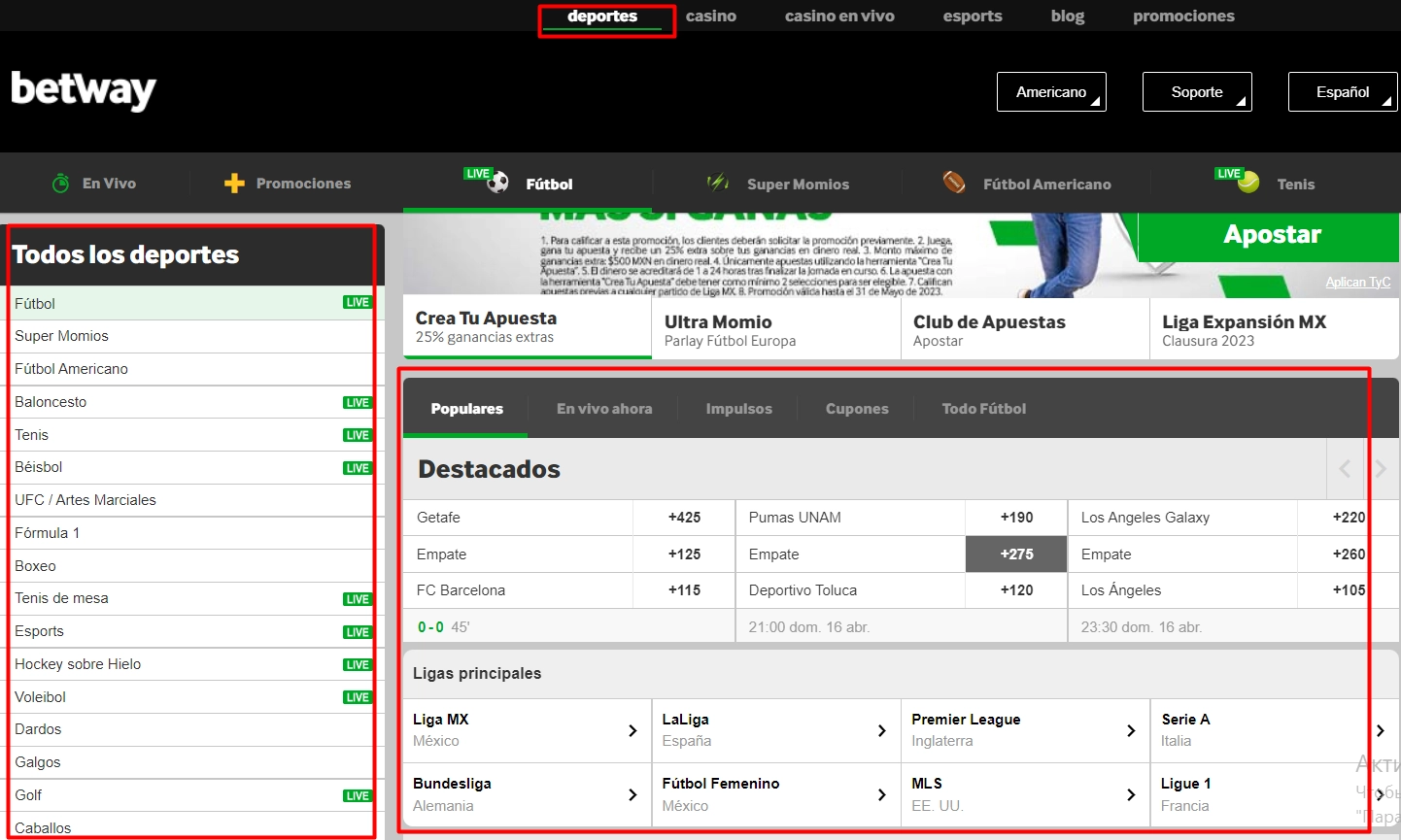Select Super Momios in sports list
This screenshot has width=1401, height=840.
coord(192,336)
